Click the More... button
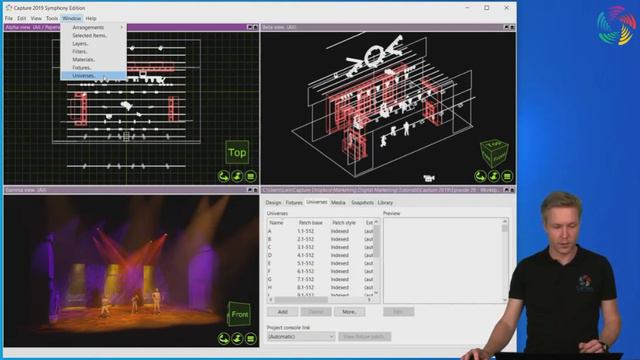The image size is (640, 360). click(x=349, y=312)
